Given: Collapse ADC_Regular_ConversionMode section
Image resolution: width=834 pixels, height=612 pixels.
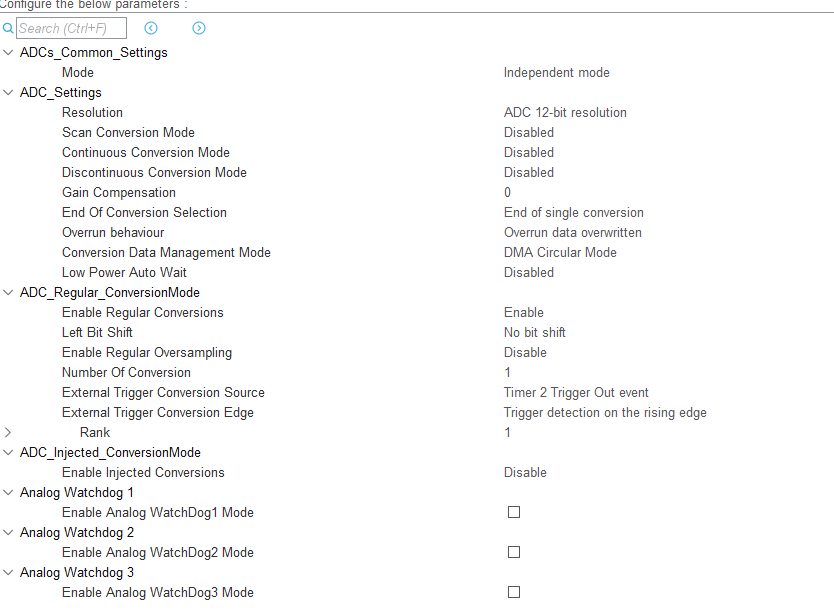Looking at the screenshot, I should click(9, 292).
